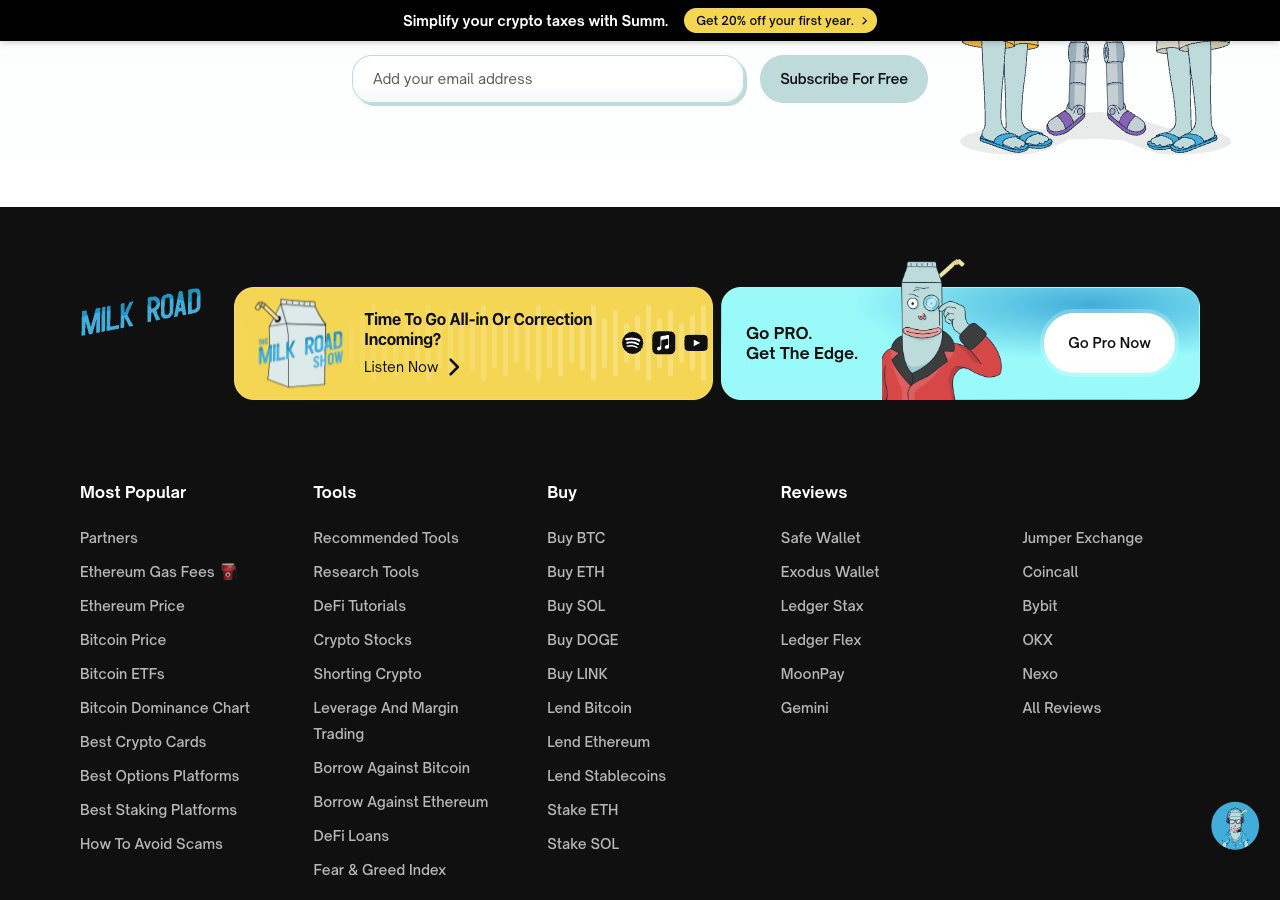Click the Milk Road Show carton thumbnail

point(299,343)
